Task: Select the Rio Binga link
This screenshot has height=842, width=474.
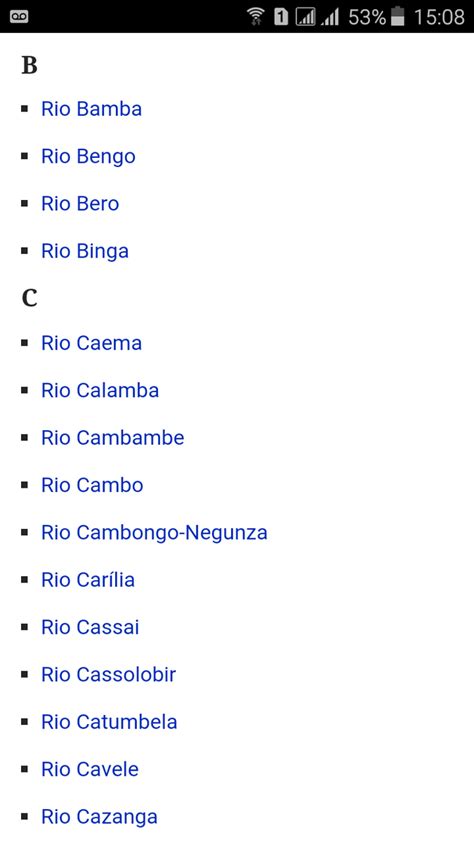Action: pyautogui.click(x=85, y=251)
